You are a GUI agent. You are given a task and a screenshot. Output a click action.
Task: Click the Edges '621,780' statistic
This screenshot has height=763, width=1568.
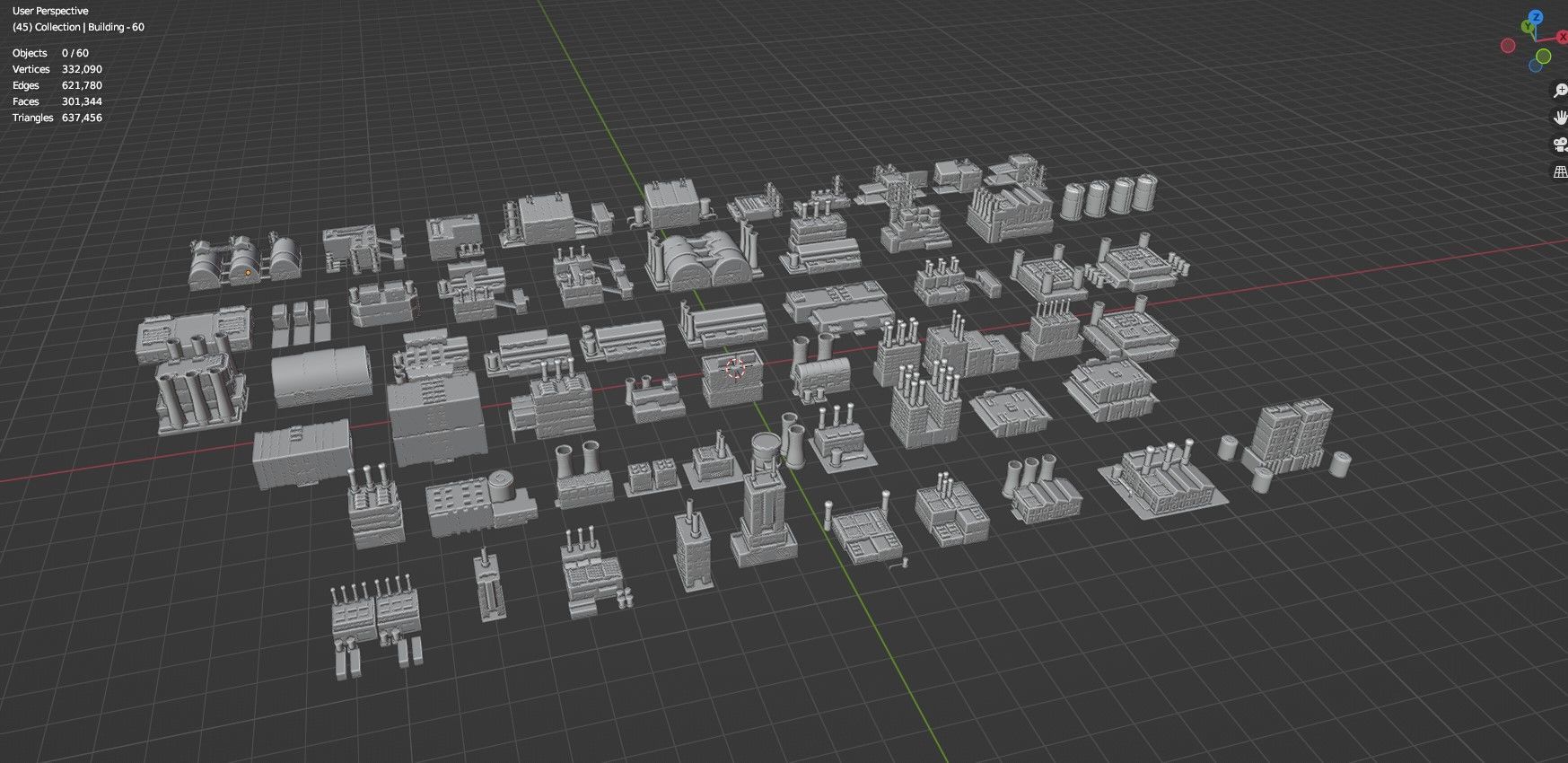[82, 85]
